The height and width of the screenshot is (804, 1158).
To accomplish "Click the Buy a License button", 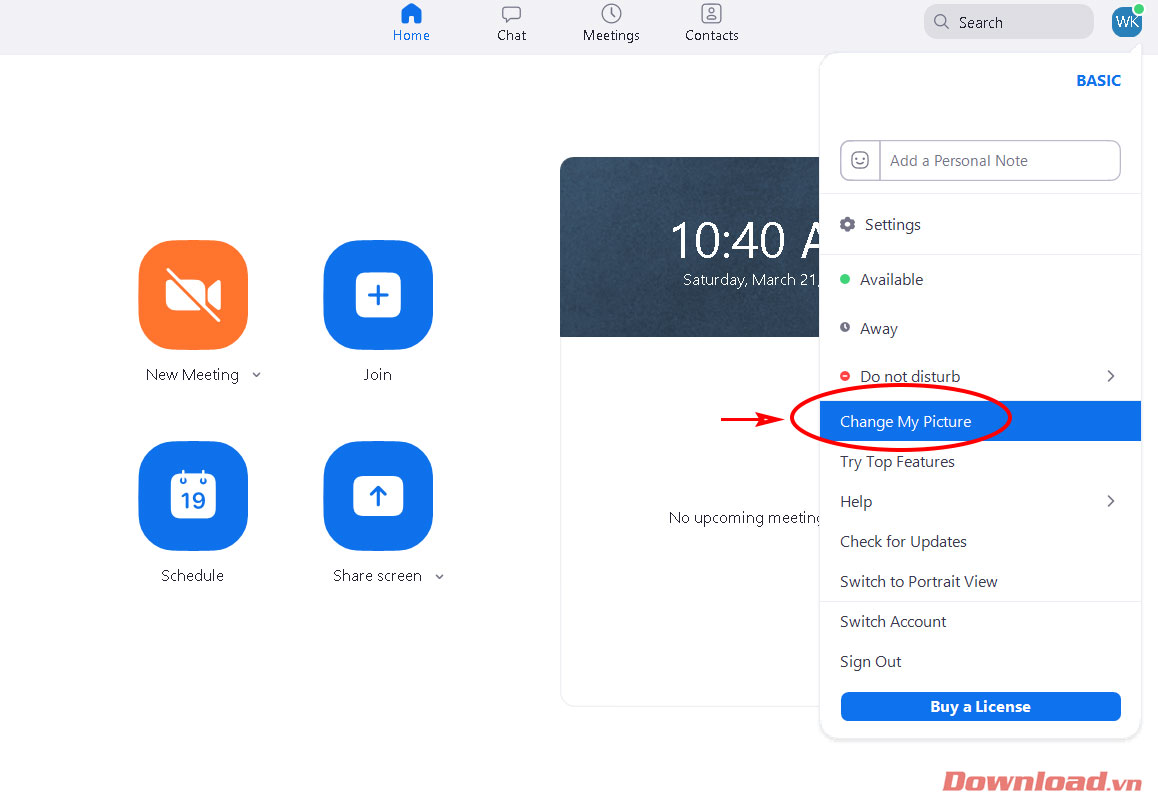I will (980, 706).
